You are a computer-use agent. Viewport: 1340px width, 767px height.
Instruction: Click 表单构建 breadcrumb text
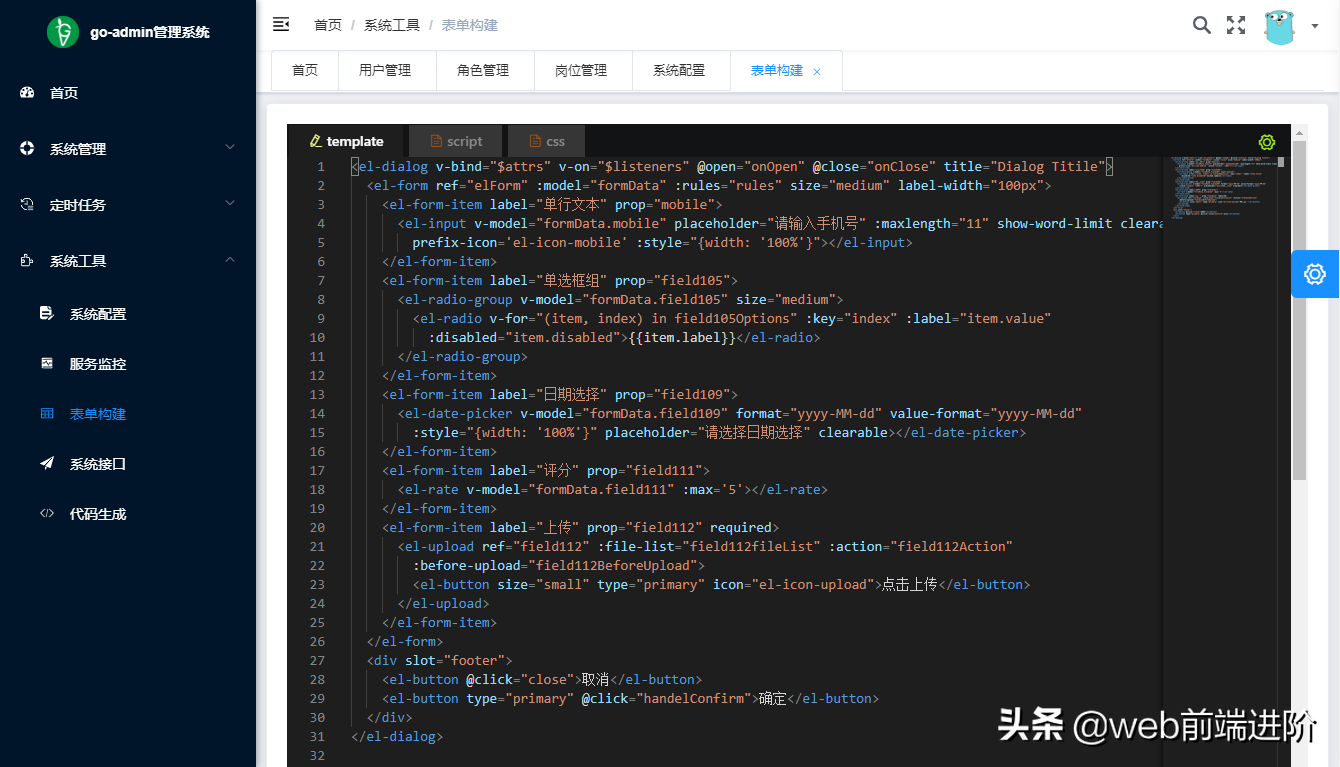pyautogui.click(x=470, y=25)
